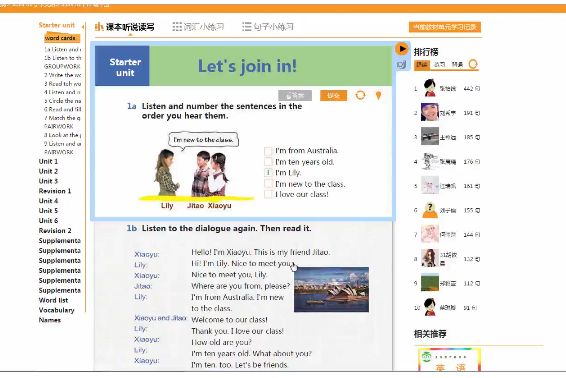Viewport: 566px width, 378px height.
Task: Select sidebar item 6 Read and
Action: point(62,109)
